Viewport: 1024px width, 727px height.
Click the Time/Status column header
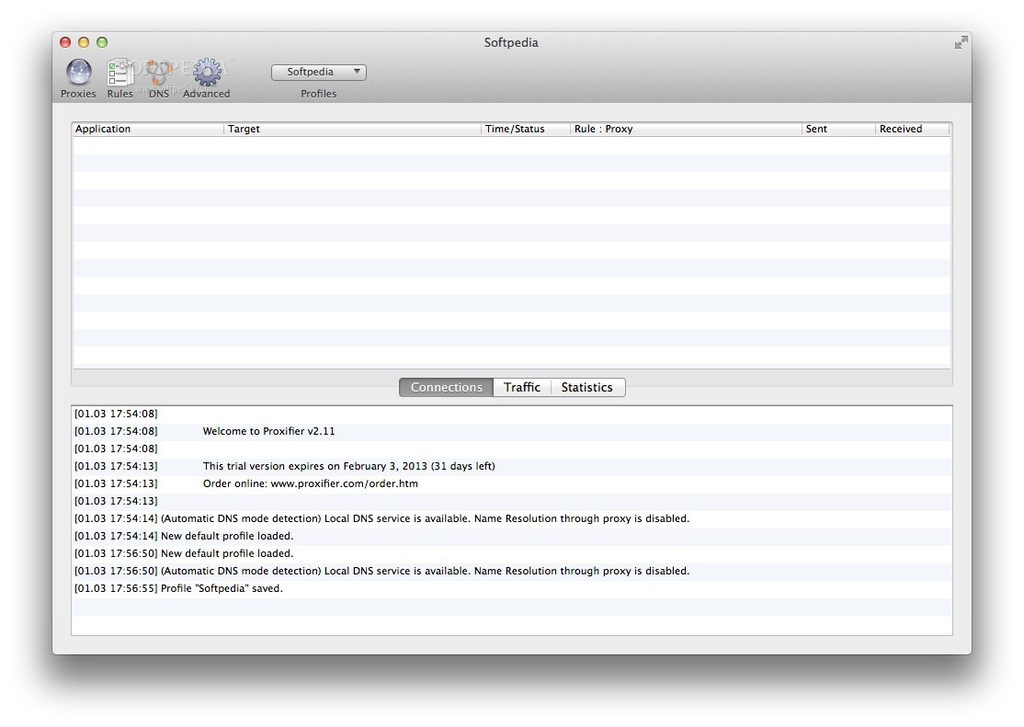click(525, 129)
